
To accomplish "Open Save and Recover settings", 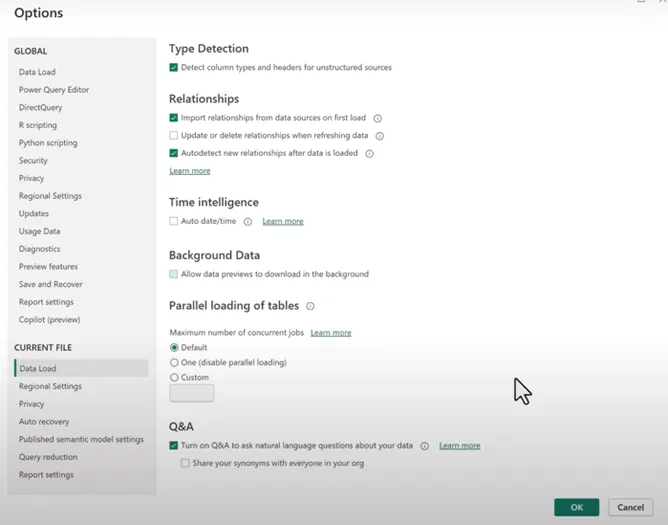I will (51, 284).
